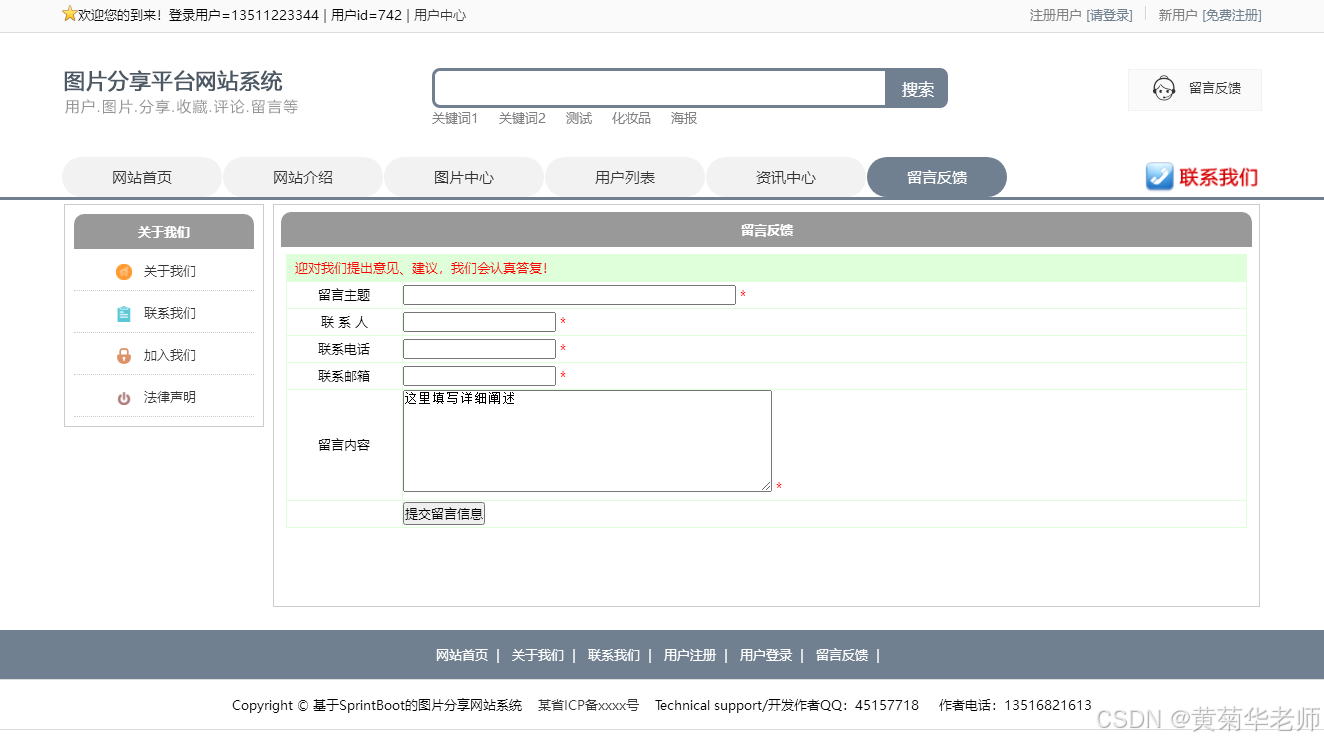The image size is (1324, 741).
Task: Open the 请登录 login link
Action: click(1110, 15)
